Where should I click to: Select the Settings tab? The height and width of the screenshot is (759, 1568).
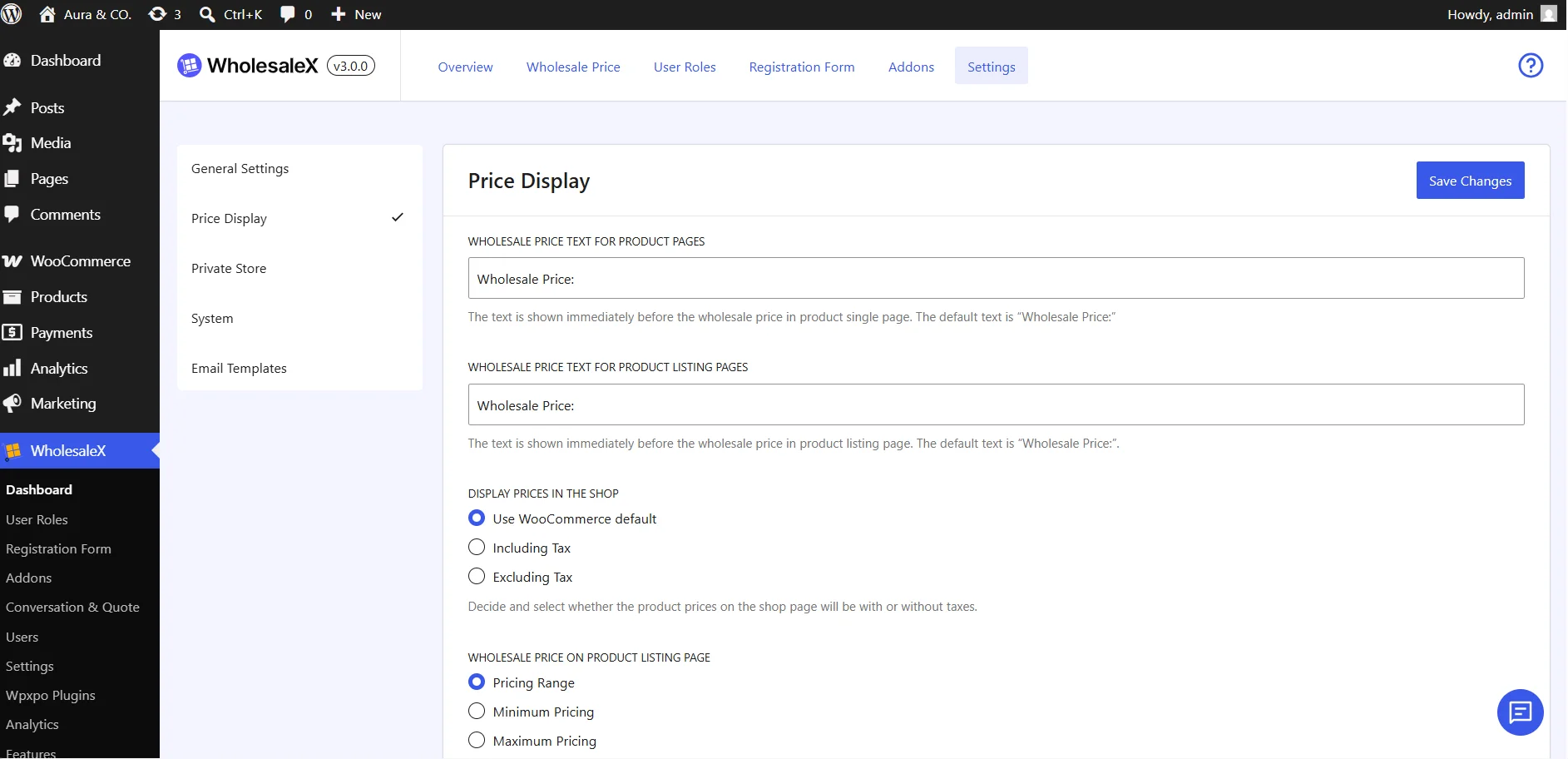(x=992, y=66)
